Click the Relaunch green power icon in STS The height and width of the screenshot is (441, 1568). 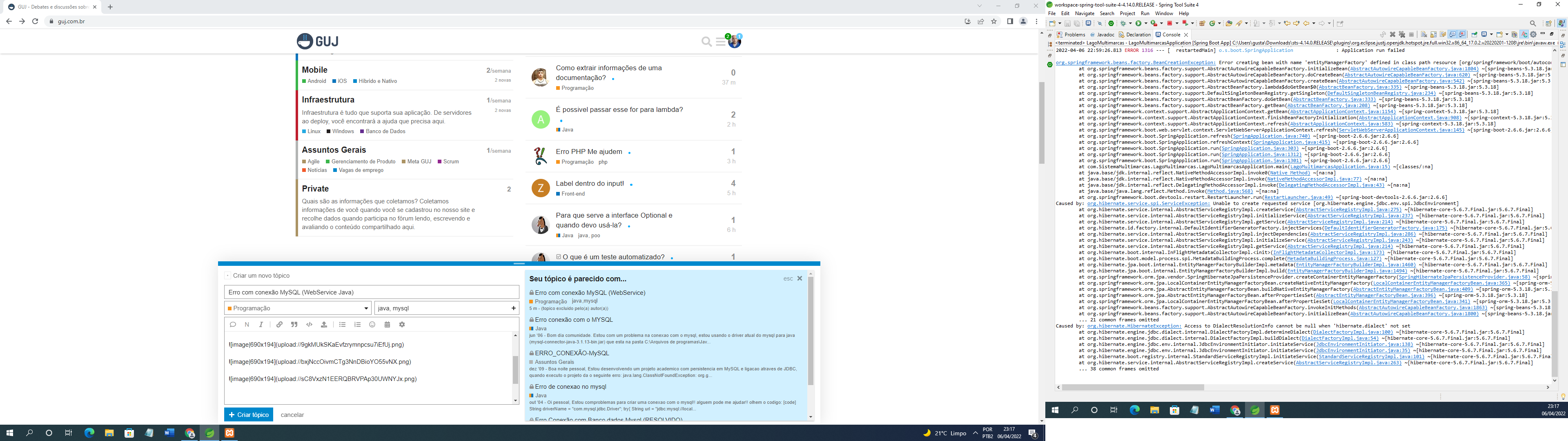point(1111,23)
